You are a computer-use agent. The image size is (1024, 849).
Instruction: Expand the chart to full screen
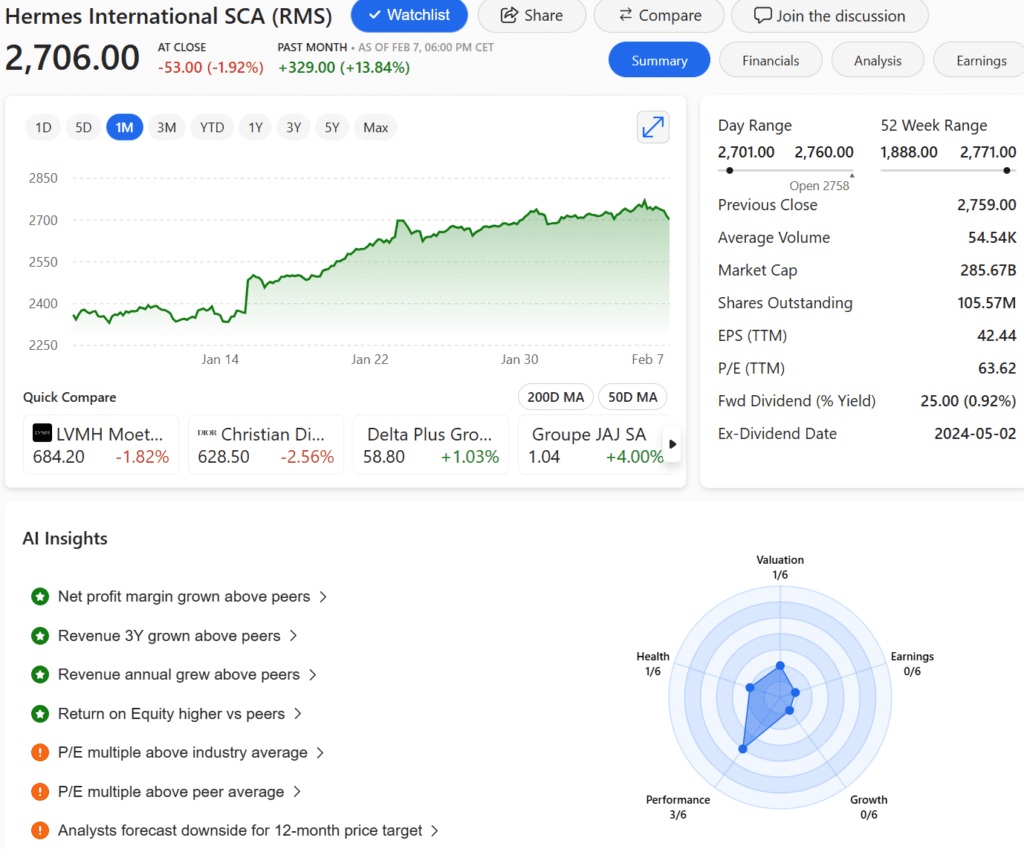[x=652, y=127]
